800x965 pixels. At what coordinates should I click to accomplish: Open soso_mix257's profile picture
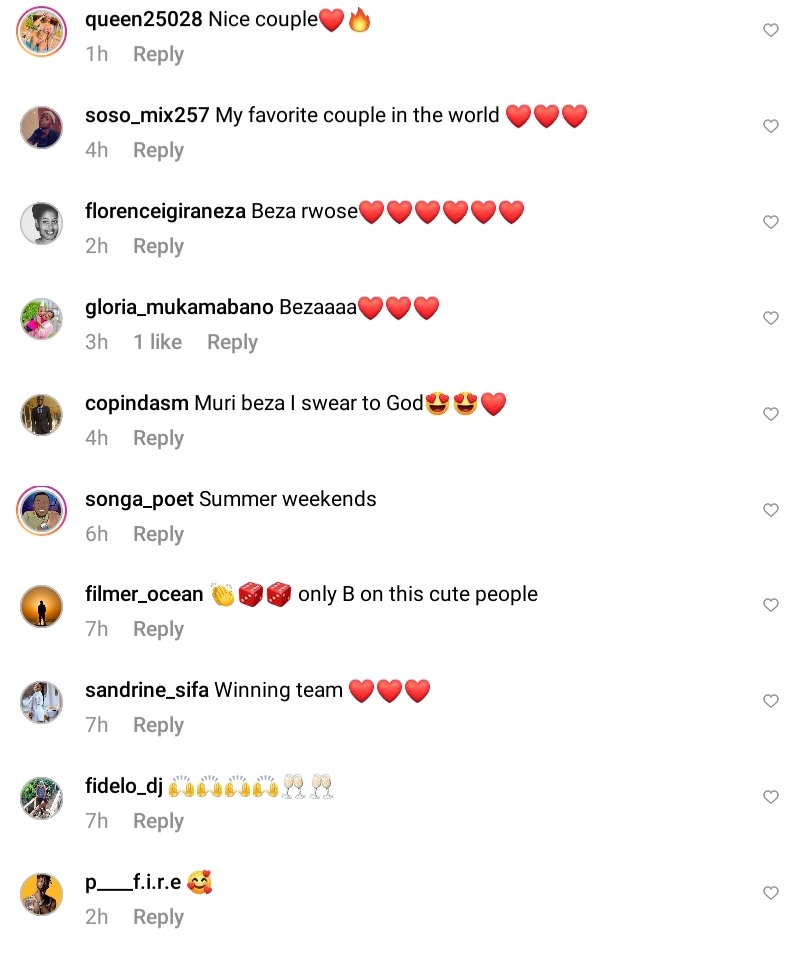[x=41, y=127]
